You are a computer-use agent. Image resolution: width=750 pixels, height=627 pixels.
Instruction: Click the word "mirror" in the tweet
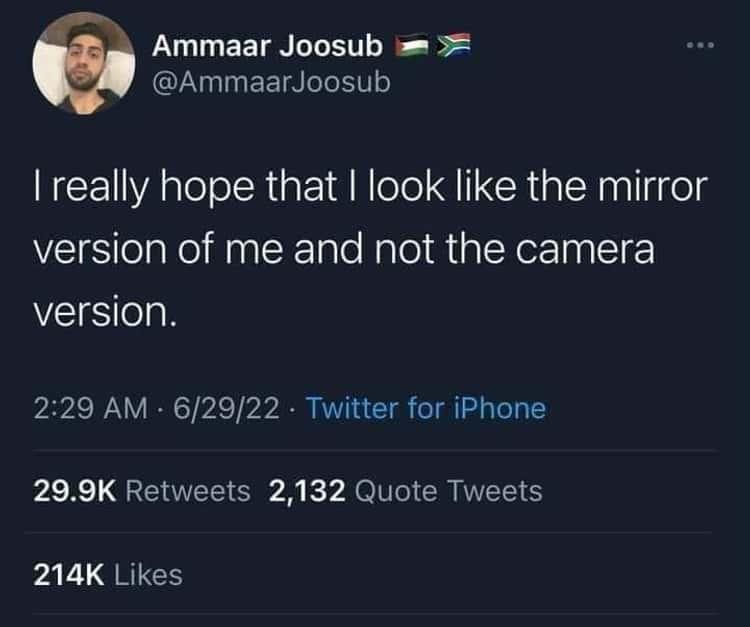click(x=651, y=185)
